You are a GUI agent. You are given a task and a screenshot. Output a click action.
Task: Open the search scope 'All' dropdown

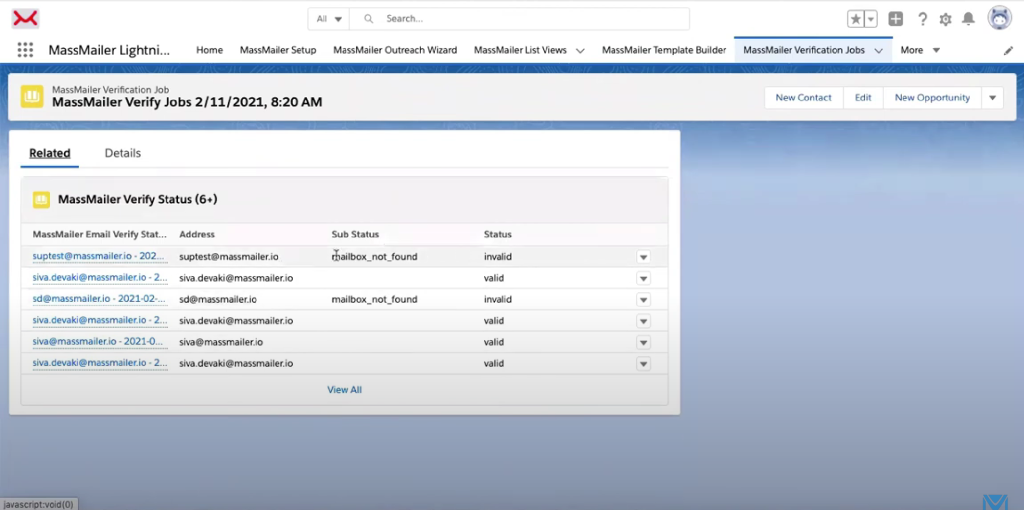tap(329, 19)
